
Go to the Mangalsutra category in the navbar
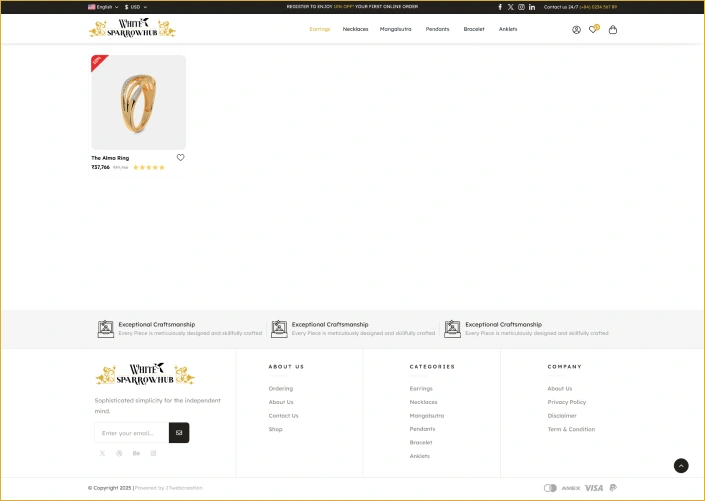click(x=395, y=29)
